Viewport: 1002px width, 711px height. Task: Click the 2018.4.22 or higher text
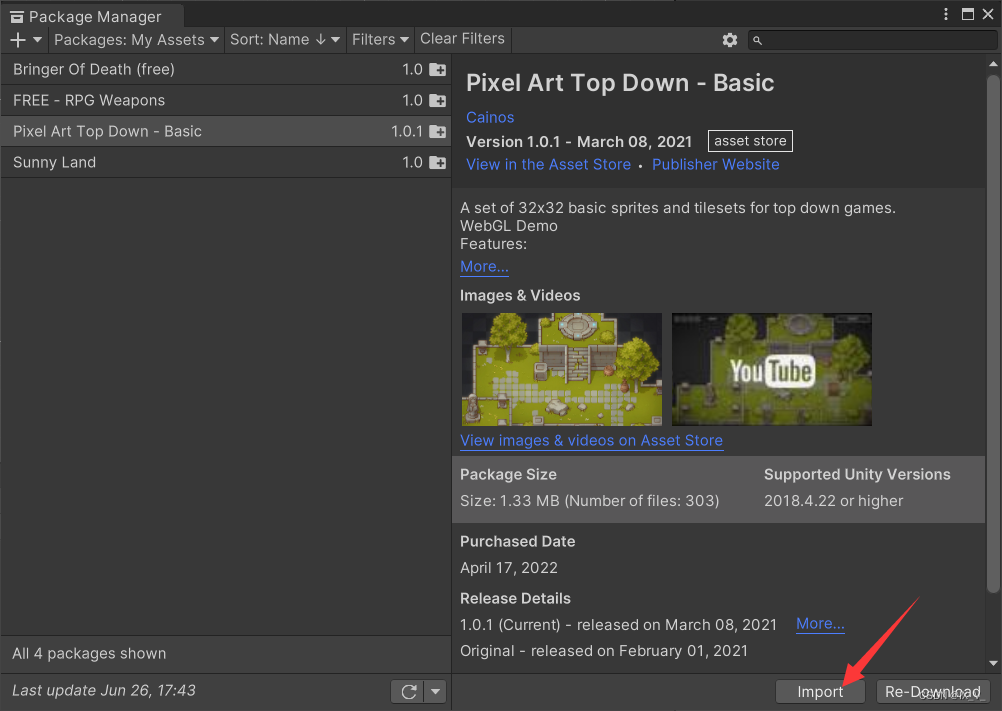(834, 501)
